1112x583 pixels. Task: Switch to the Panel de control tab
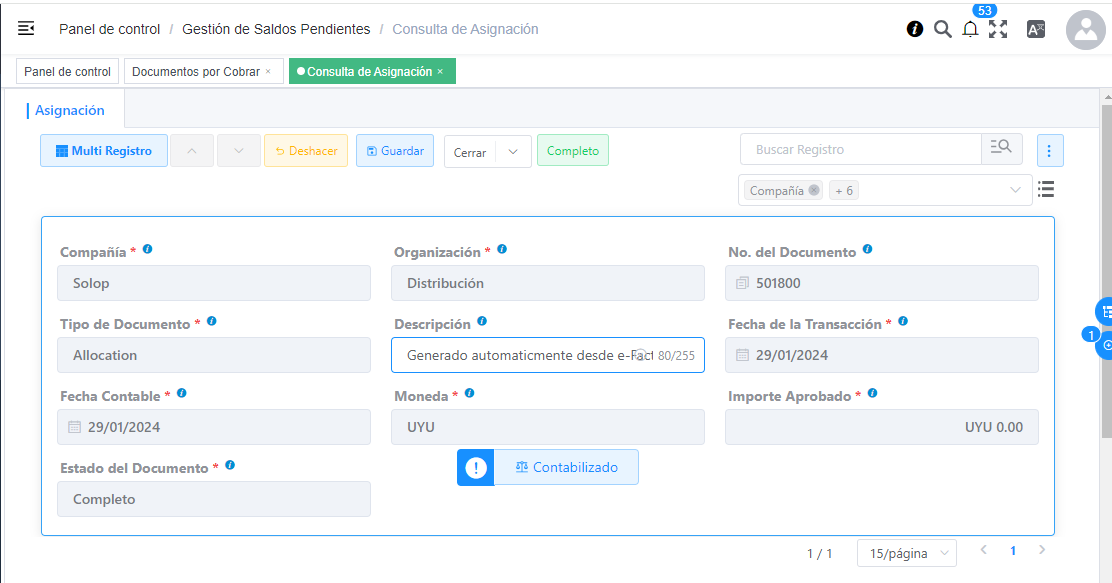(x=67, y=72)
